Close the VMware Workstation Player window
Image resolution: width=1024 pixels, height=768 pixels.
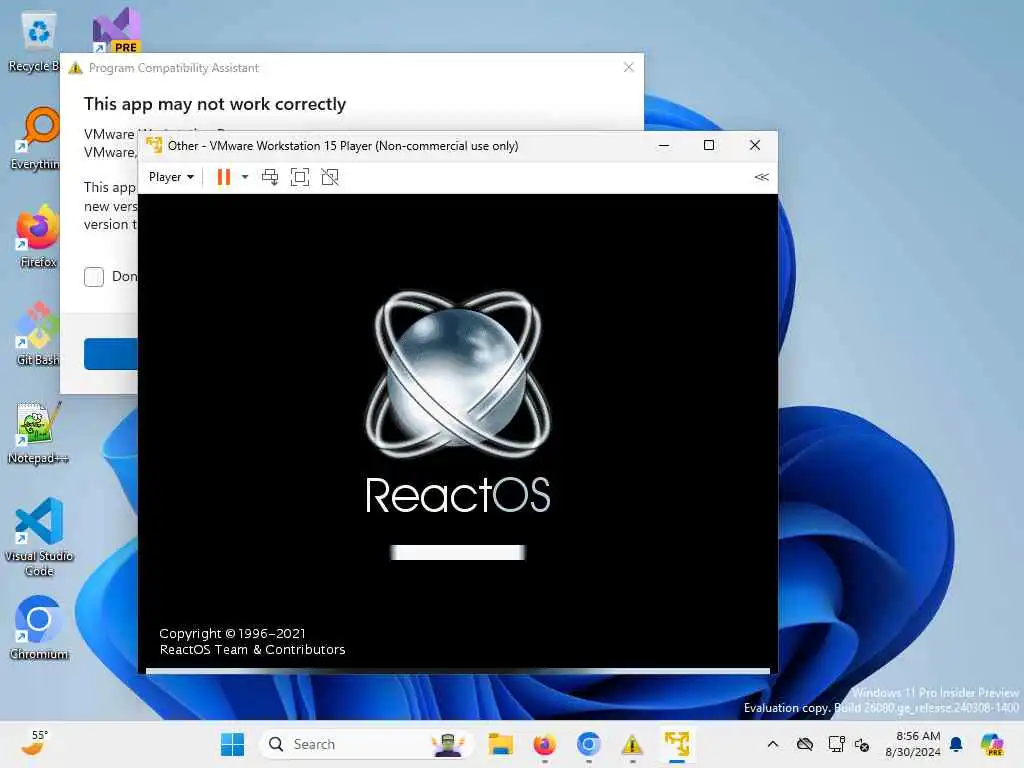coord(755,146)
